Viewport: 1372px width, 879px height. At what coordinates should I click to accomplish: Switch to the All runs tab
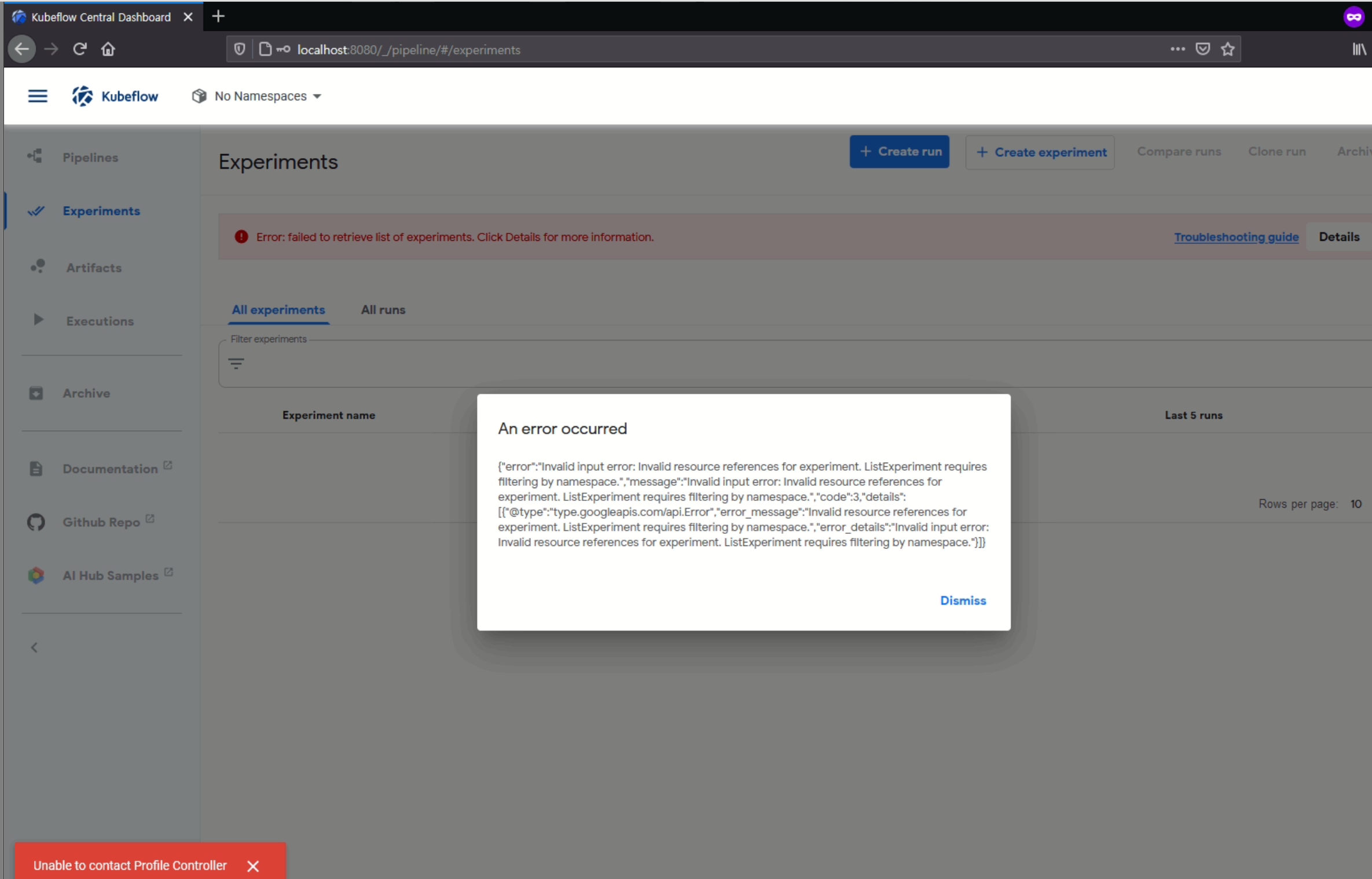[x=383, y=310]
